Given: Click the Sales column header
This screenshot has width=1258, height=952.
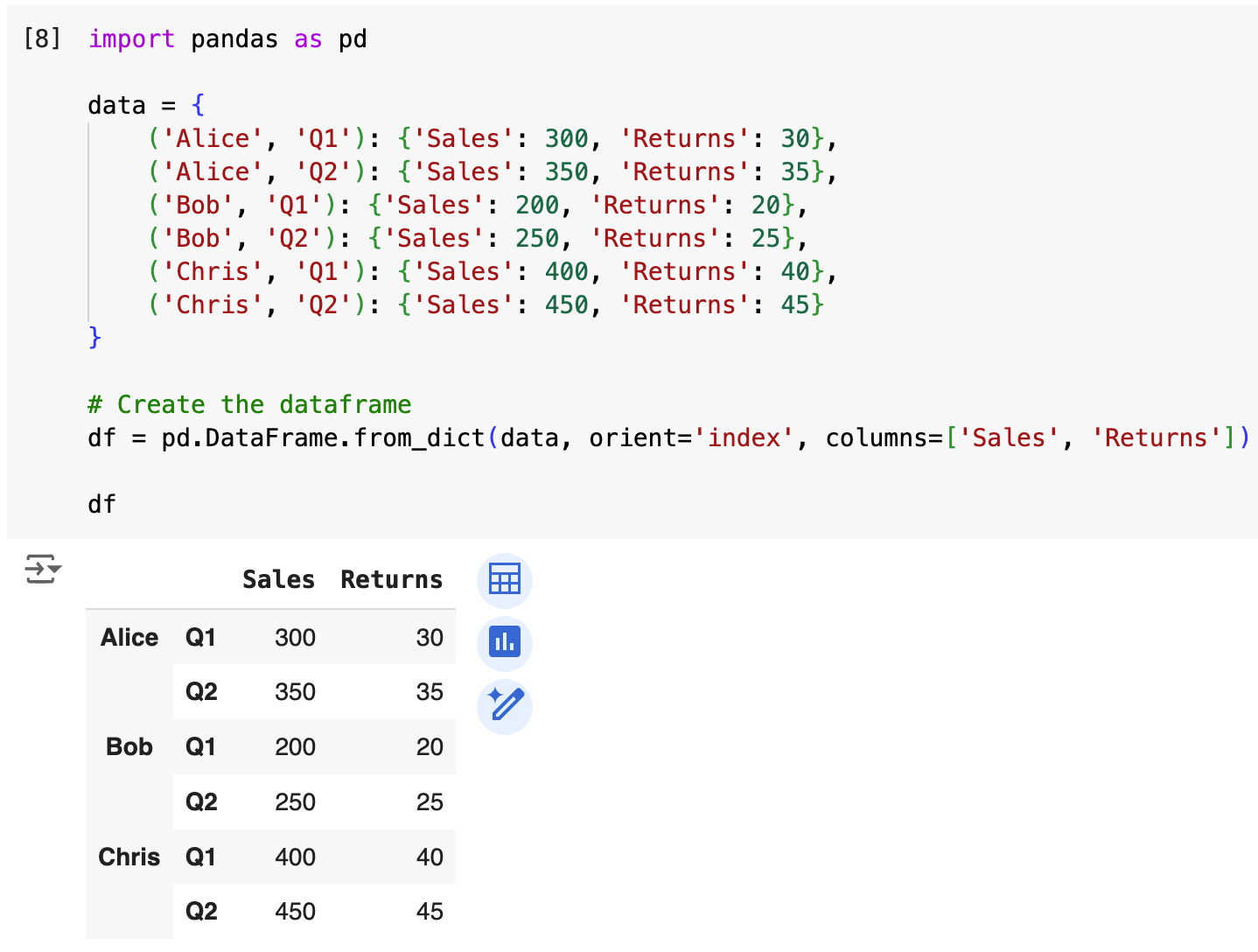Looking at the screenshot, I should 278,579.
